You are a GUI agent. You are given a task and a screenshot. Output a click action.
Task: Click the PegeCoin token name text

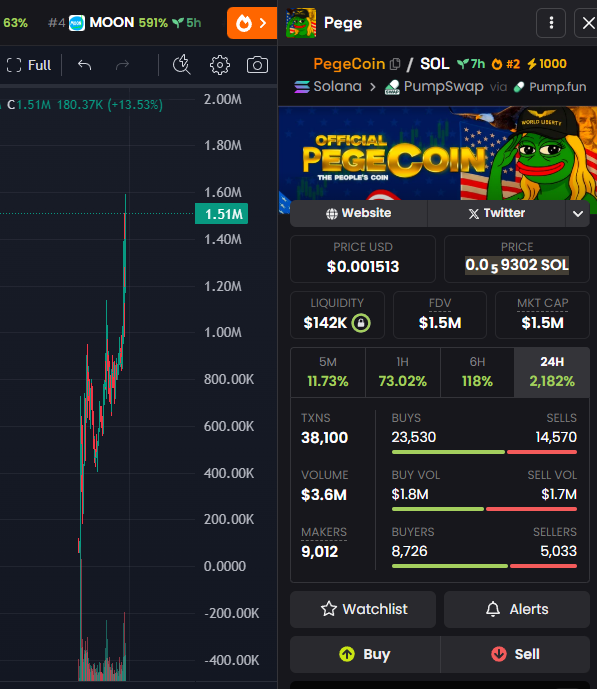click(x=349, y=64)
